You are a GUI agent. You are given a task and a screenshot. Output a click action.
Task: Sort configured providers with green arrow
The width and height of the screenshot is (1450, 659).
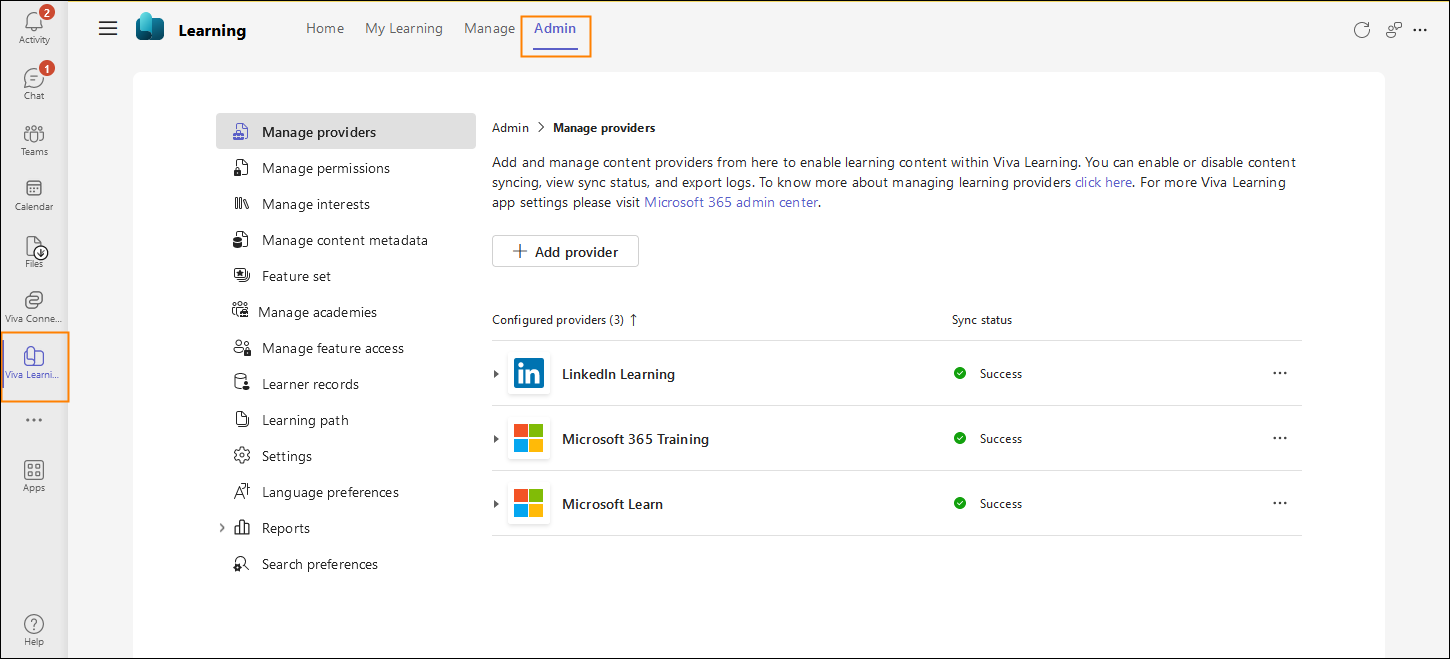tap(633, 320)
